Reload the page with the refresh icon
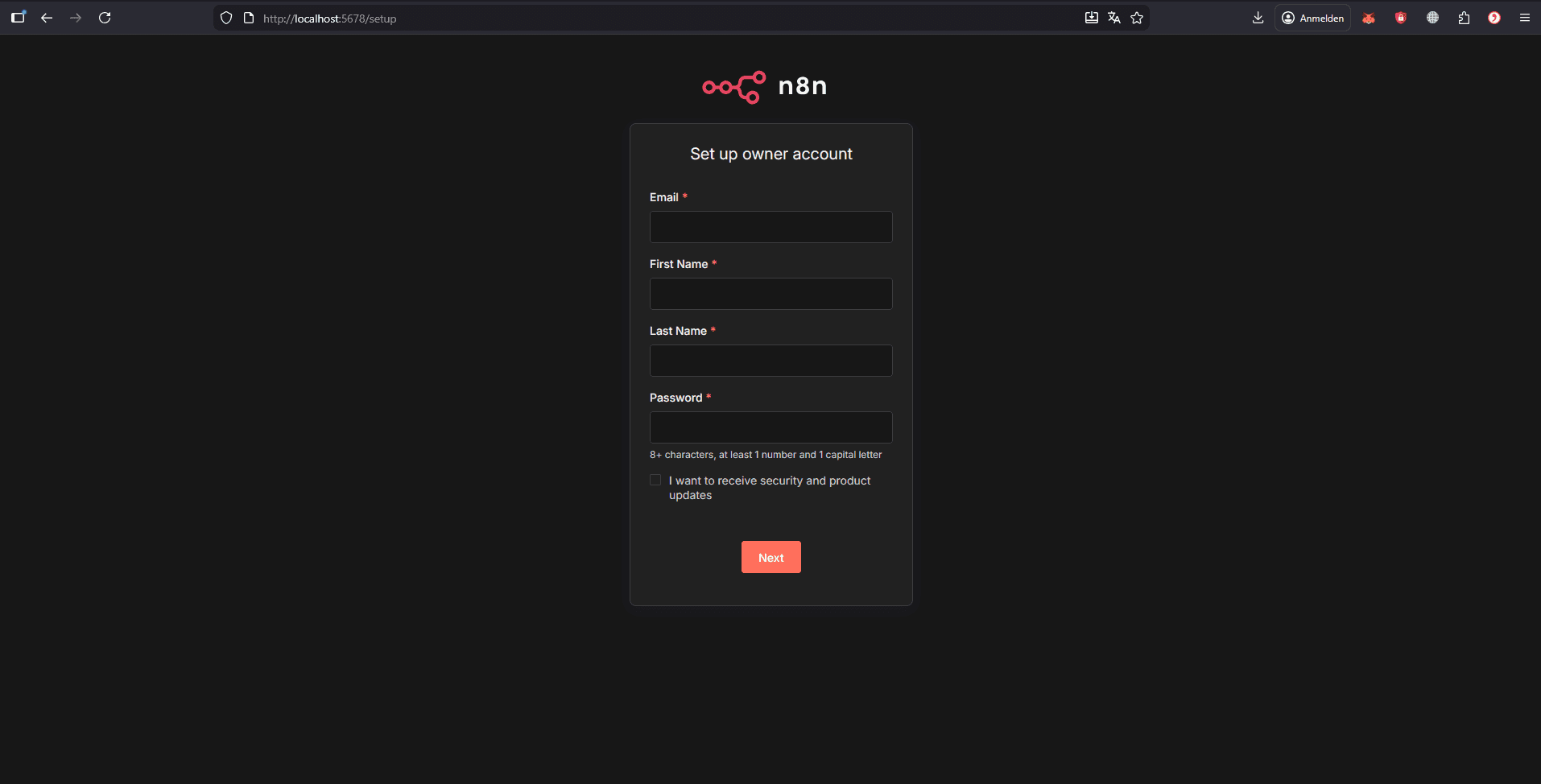 click(x=105, y=18)
